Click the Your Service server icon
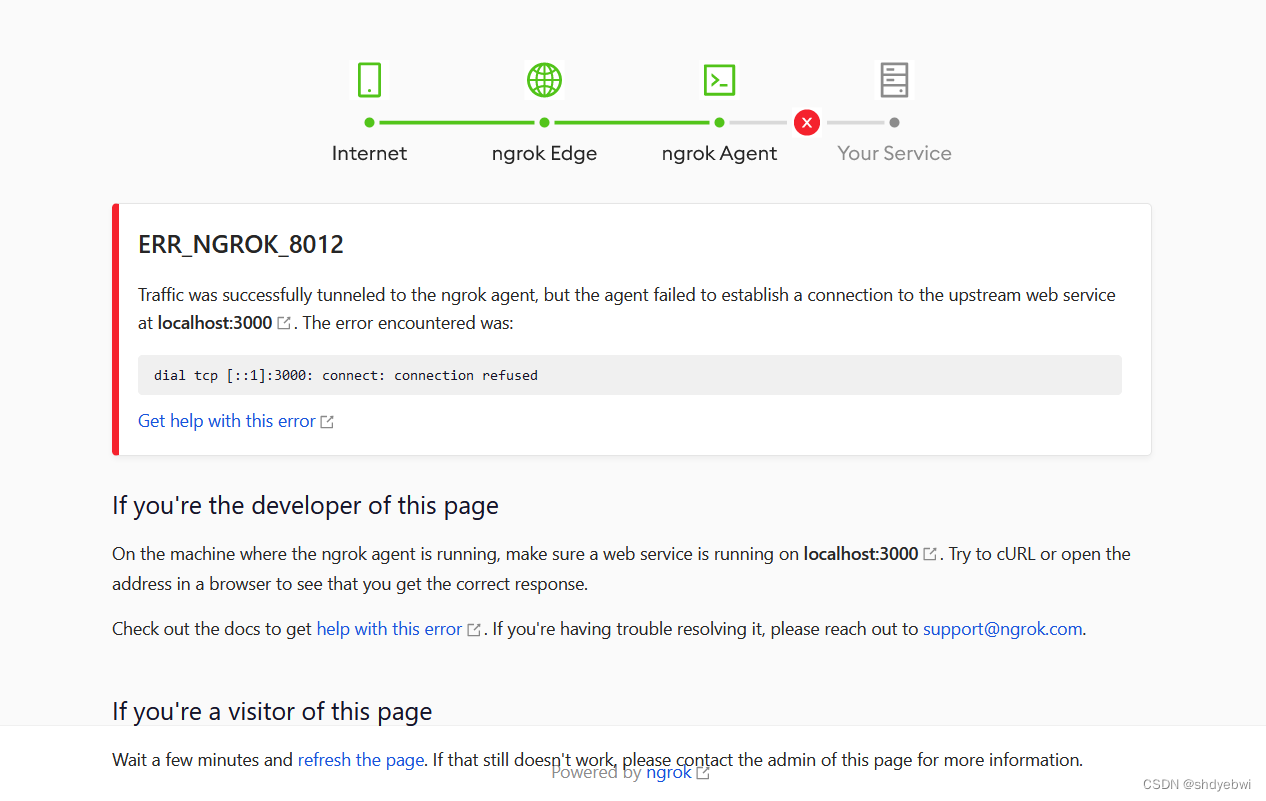 pyautogui.click(x=894, y=80)
